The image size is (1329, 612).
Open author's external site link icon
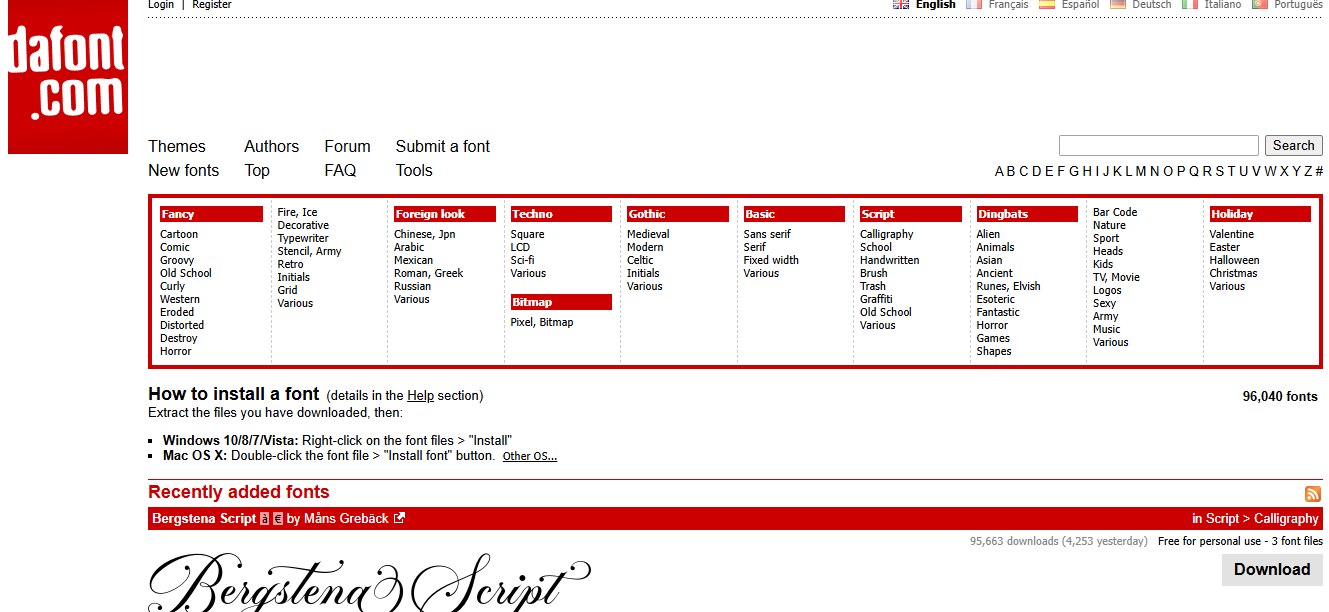pos(400,518)
